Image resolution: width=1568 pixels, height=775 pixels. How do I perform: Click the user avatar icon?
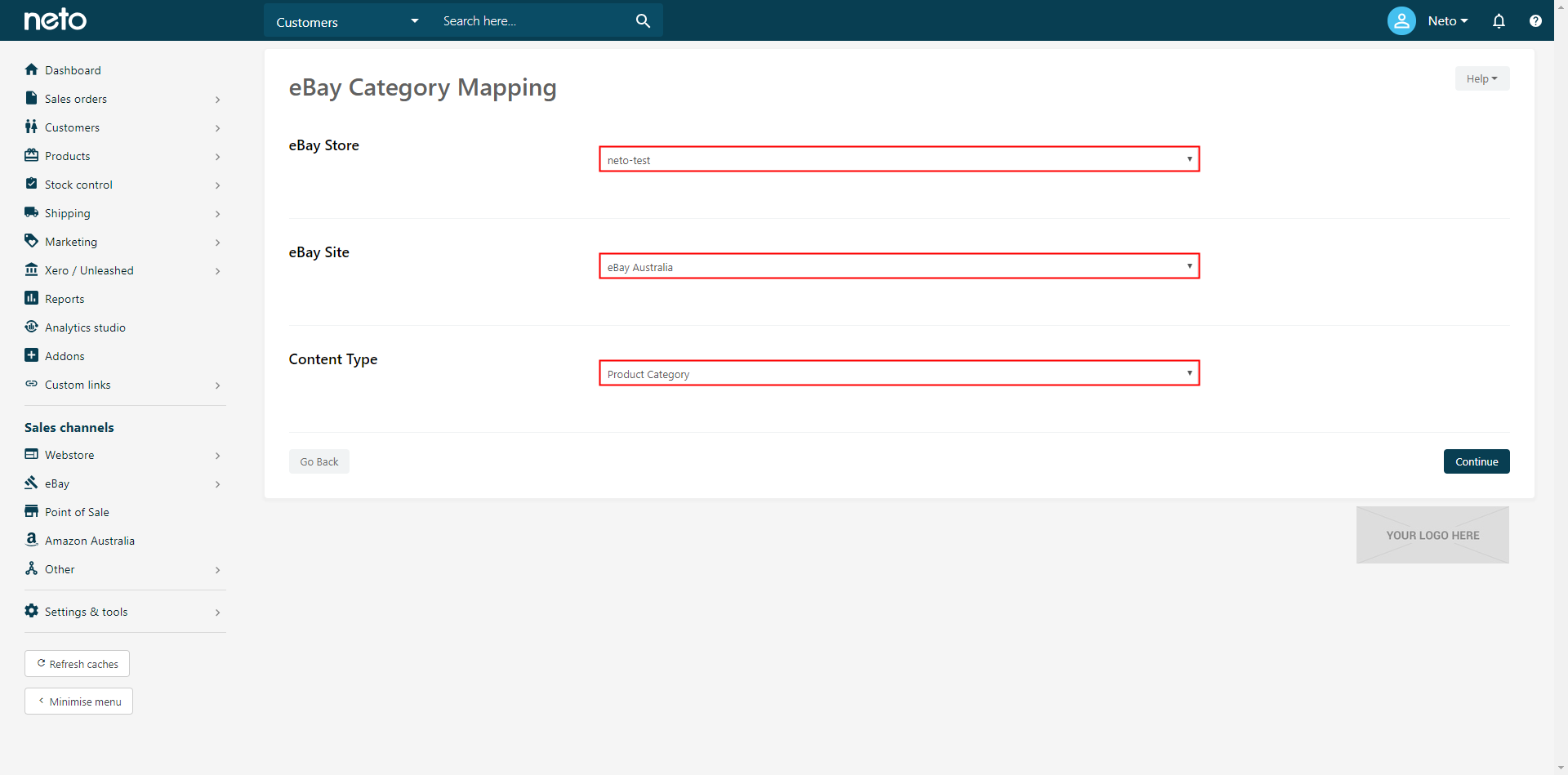tap(1401, 20)
